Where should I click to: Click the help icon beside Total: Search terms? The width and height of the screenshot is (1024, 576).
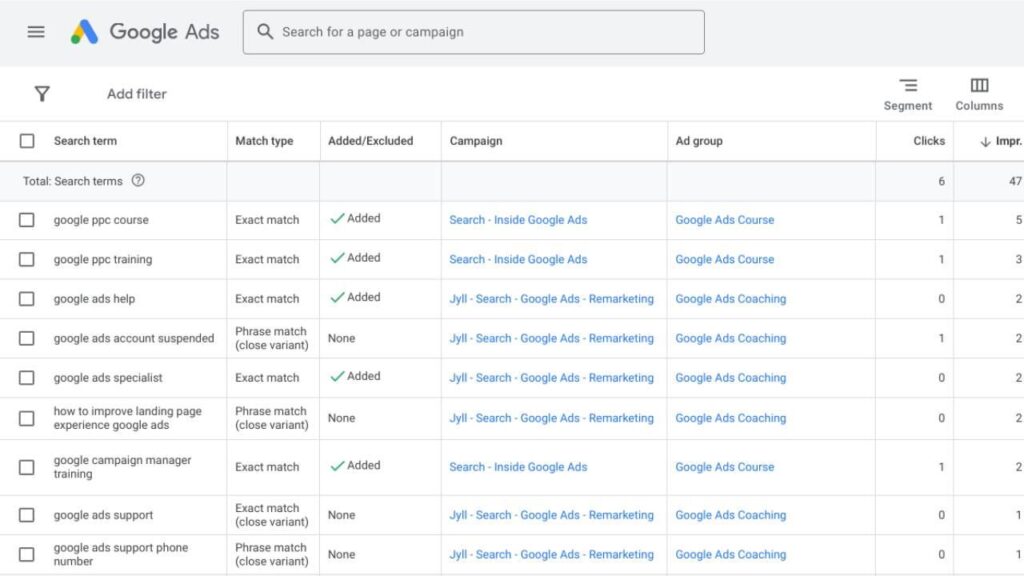[138, 181]
